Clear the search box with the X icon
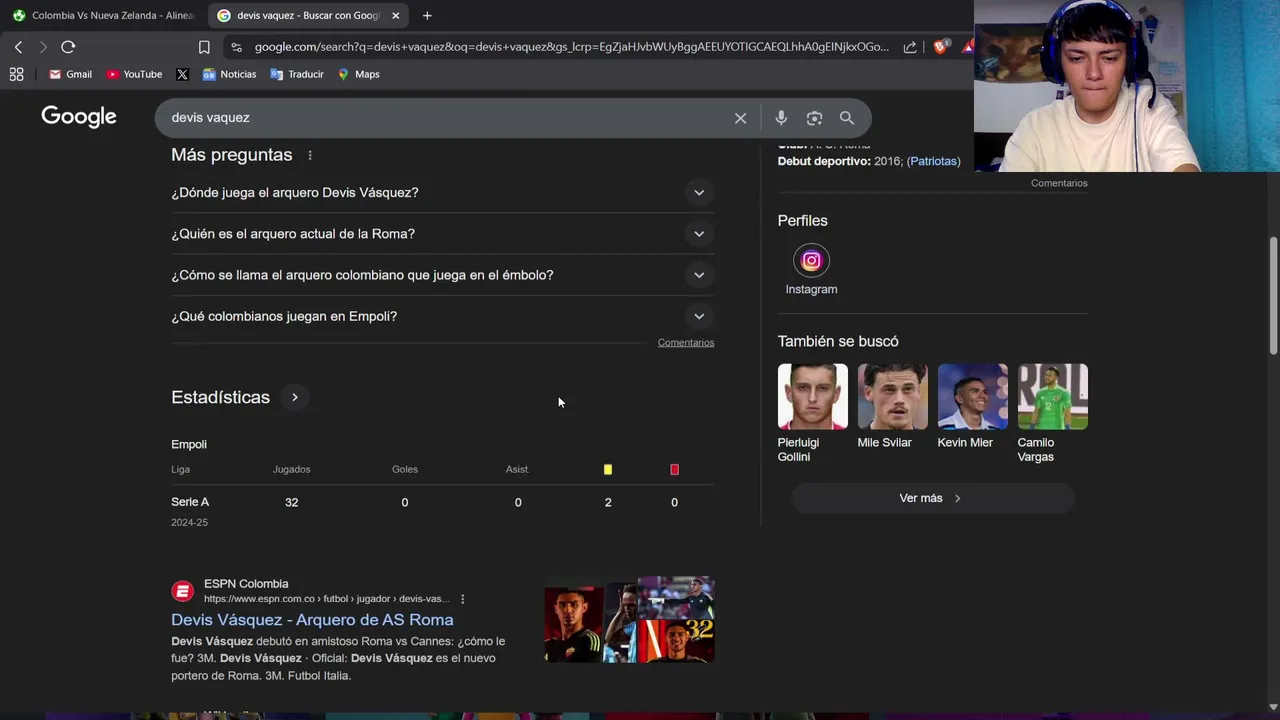Image resolution: width=1280 pixels, height=720 pixels. pyautogui.click(x=740, y=118)
